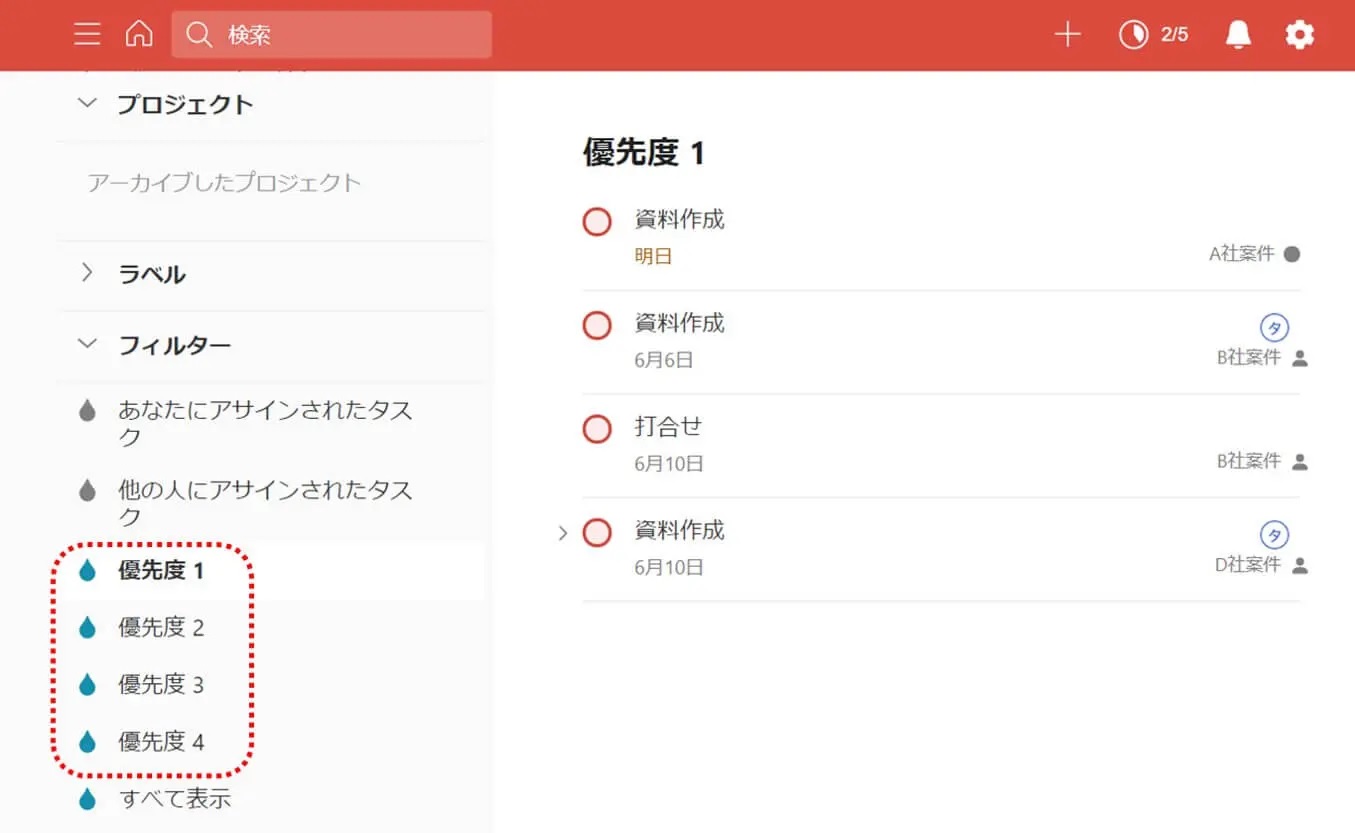The width and height of the screenshot is (1355, 833).
Task: Click the 6月6日 due date
Action: click(x=664, y=360)
